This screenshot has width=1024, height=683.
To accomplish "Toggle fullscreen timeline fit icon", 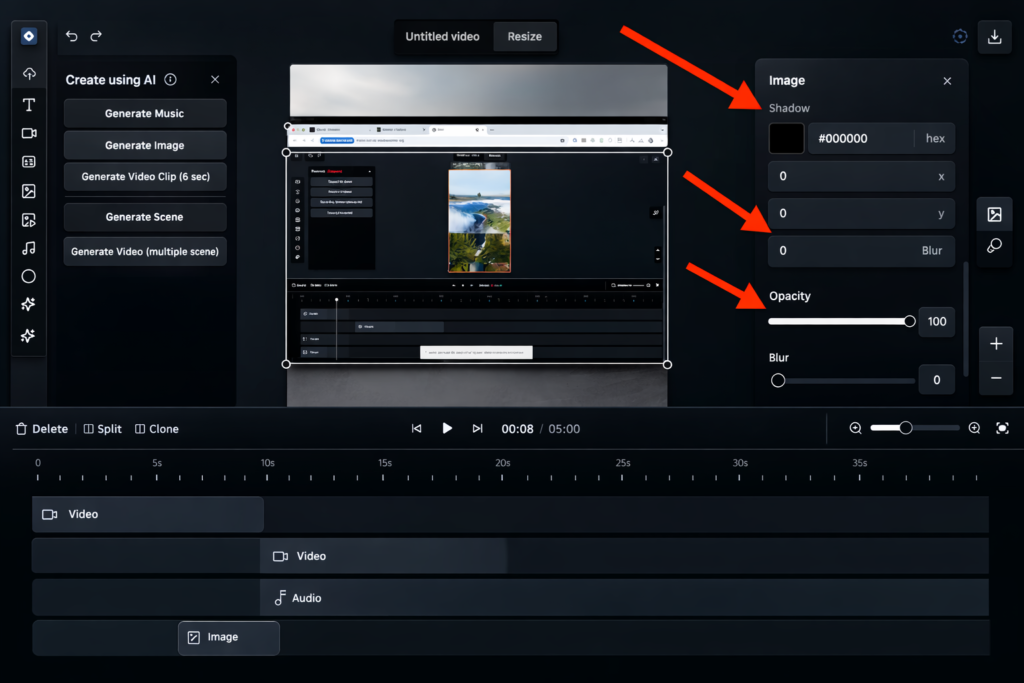I will coord(1002,428).
